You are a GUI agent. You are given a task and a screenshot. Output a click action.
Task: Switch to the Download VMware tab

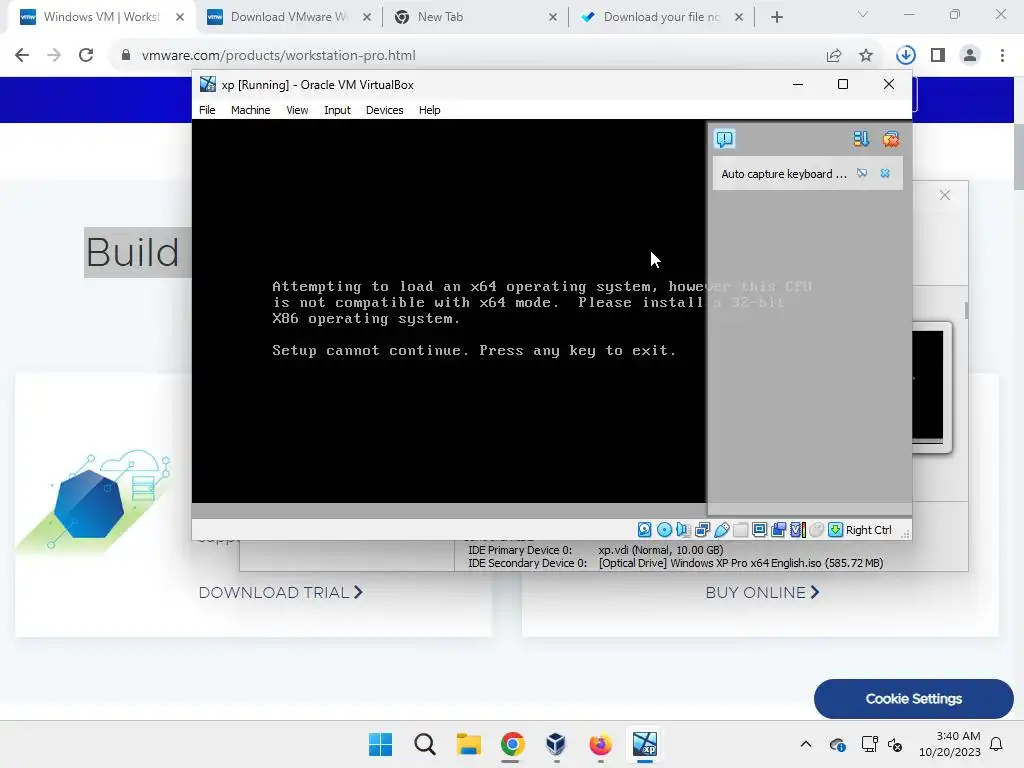[x=289, y=17]
